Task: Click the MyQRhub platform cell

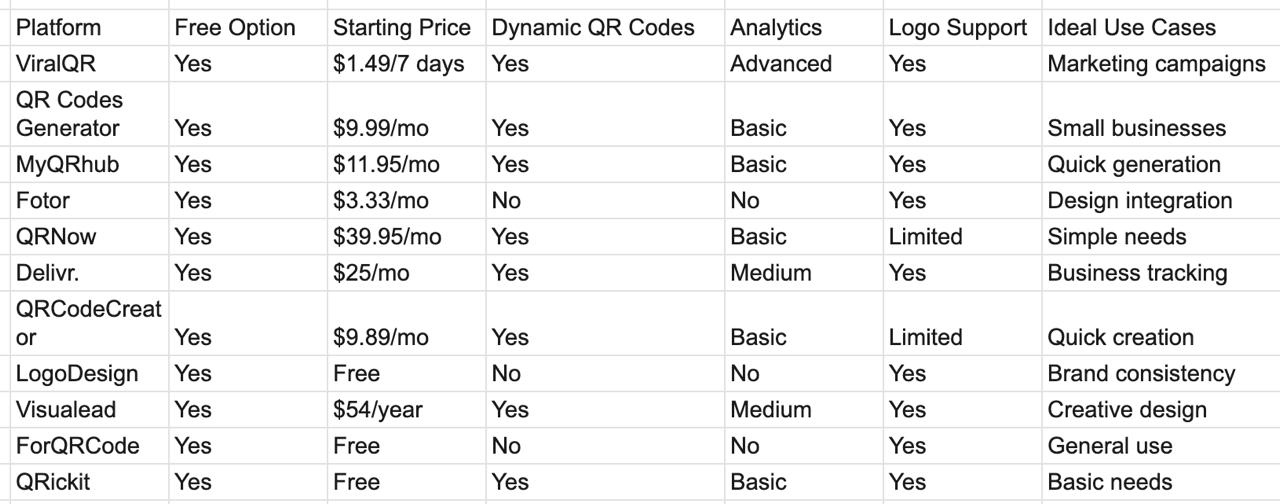Action: point(67,165)
